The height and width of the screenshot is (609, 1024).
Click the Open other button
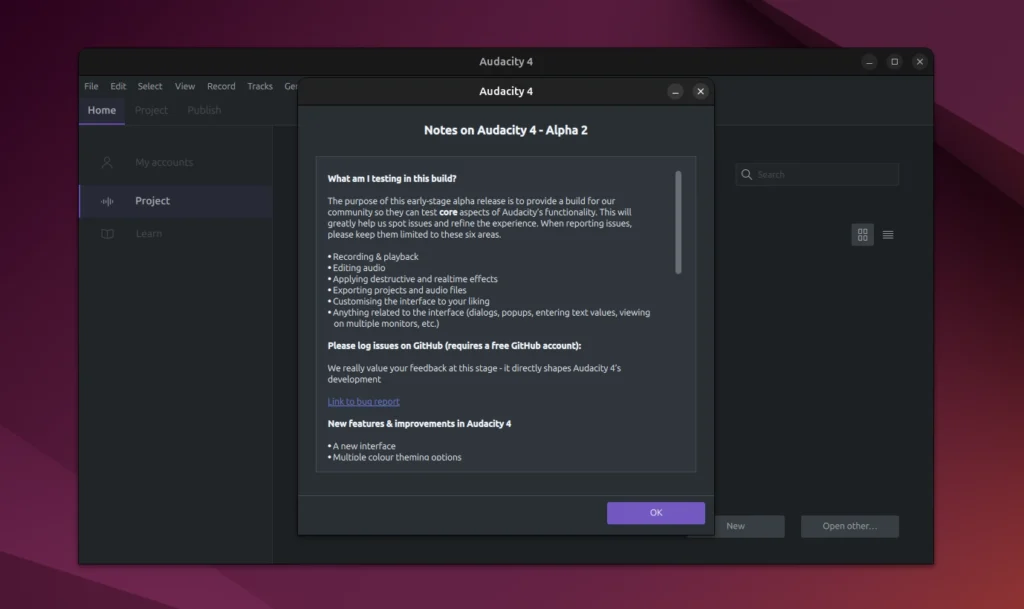(849, 525)
